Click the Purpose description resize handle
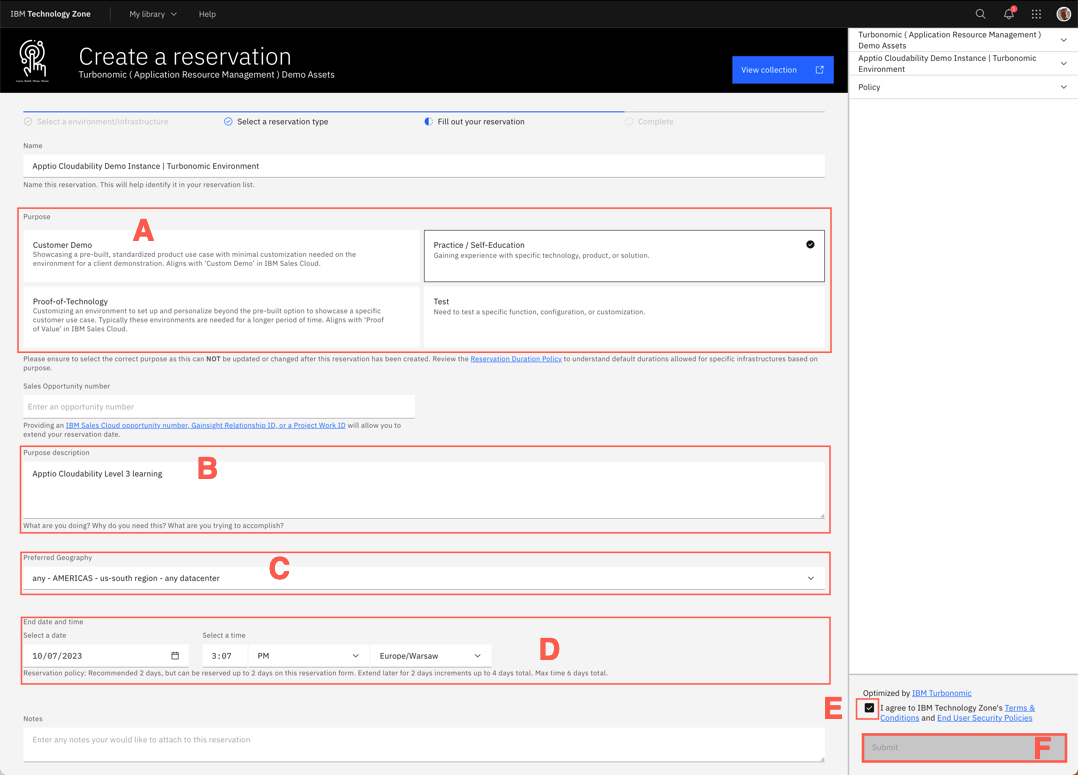This screenshot has height=777, width=1078. point(821,515)
